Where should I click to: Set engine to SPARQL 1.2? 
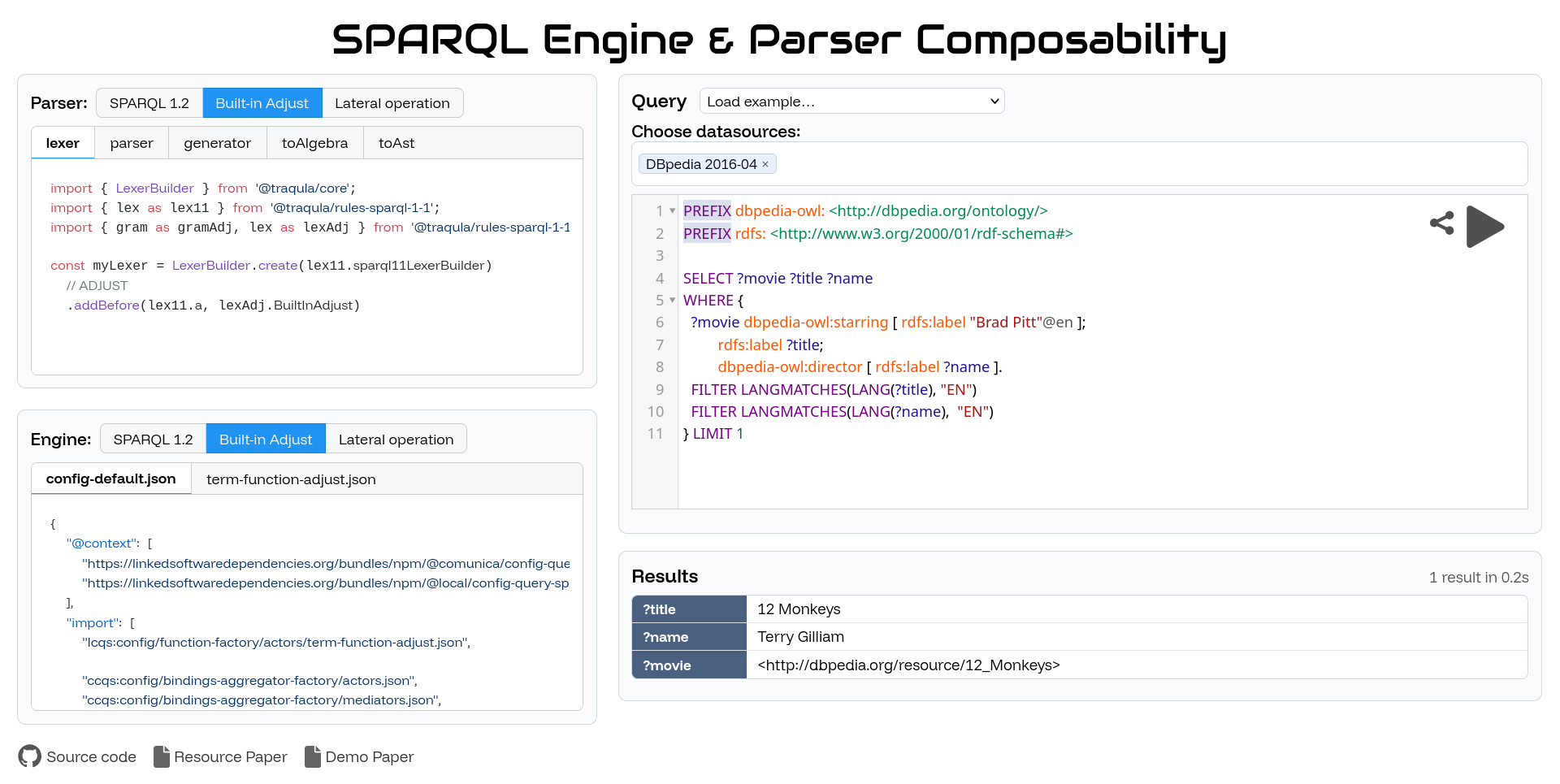pos(152,439)
